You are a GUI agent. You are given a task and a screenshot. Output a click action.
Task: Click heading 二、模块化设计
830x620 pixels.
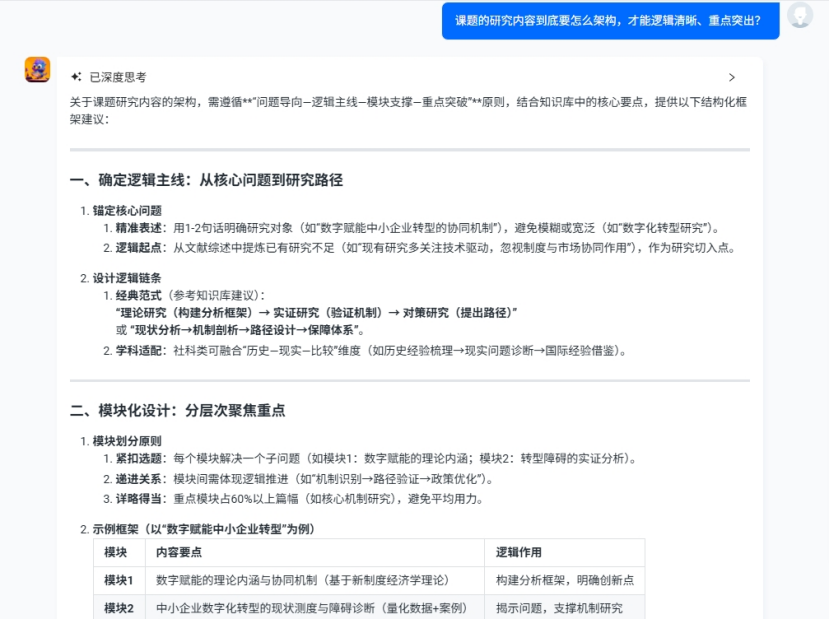pos(177,410)
